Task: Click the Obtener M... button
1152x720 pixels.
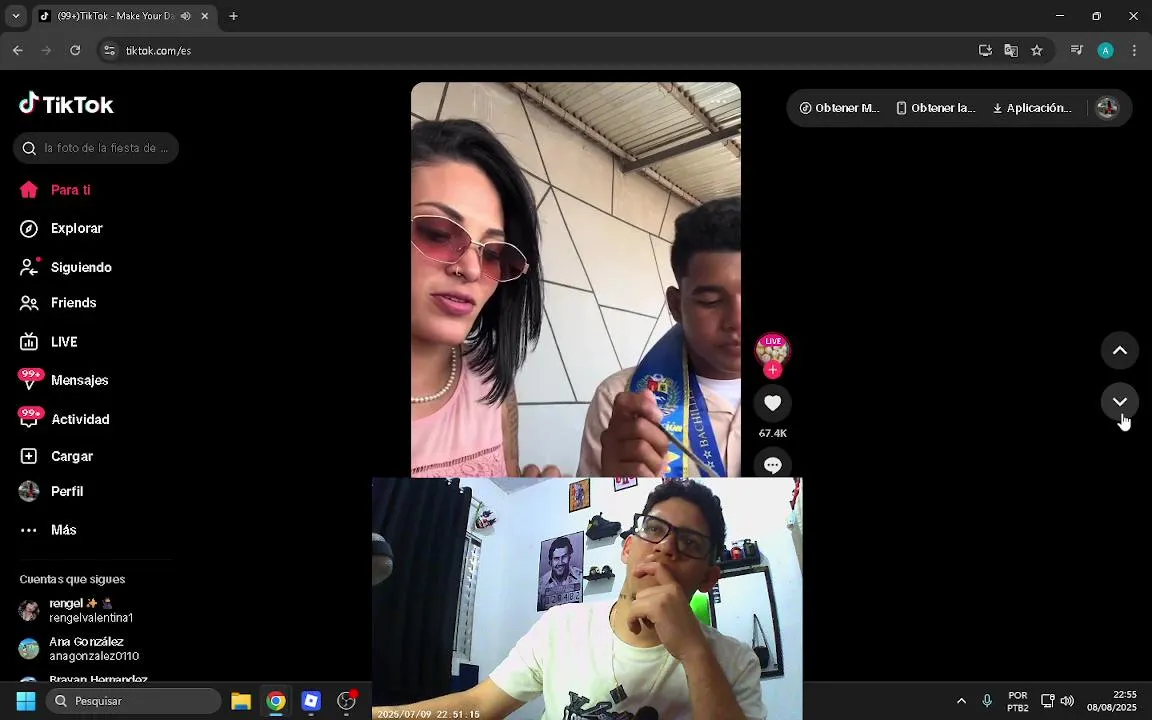Action: [x=839, y=108]
